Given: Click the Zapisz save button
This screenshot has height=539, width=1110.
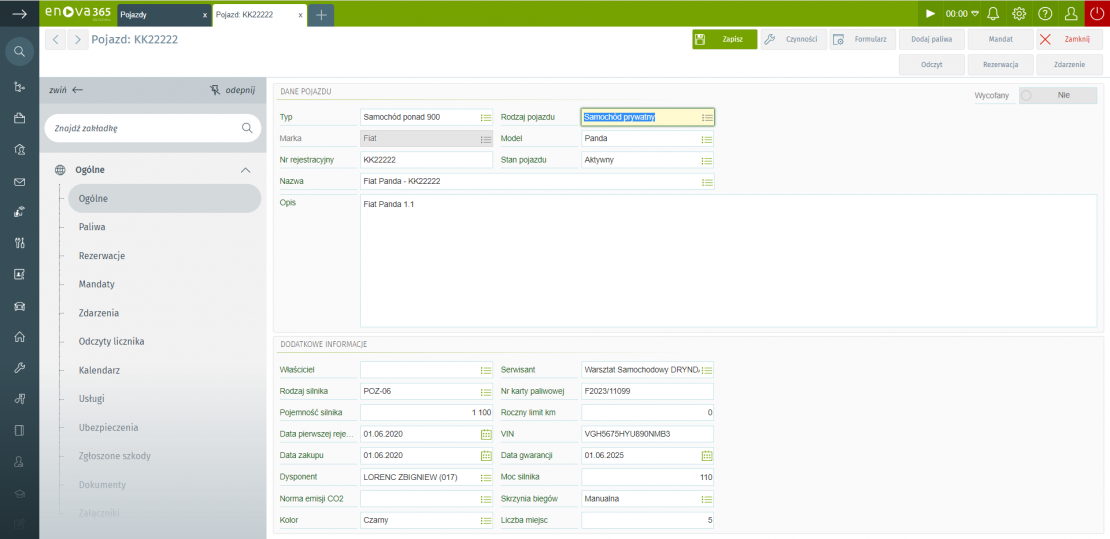Looking at the screenshot, I should click(x=724, y=39).
